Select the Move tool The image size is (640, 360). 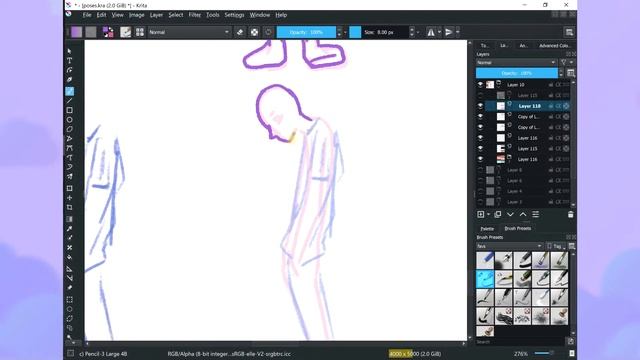pos(69,198)
